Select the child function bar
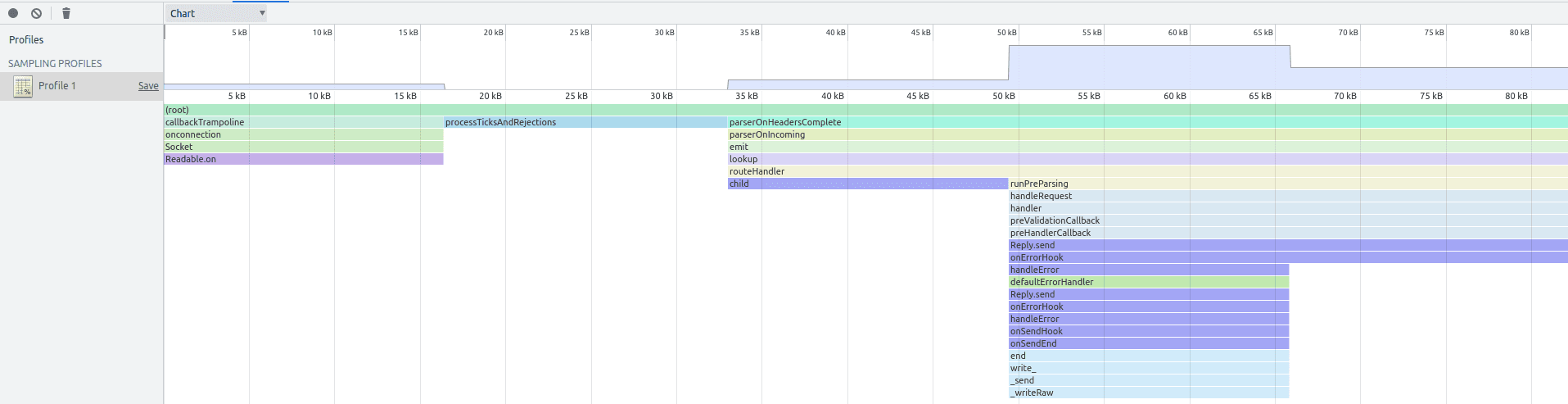 point(867,184)
